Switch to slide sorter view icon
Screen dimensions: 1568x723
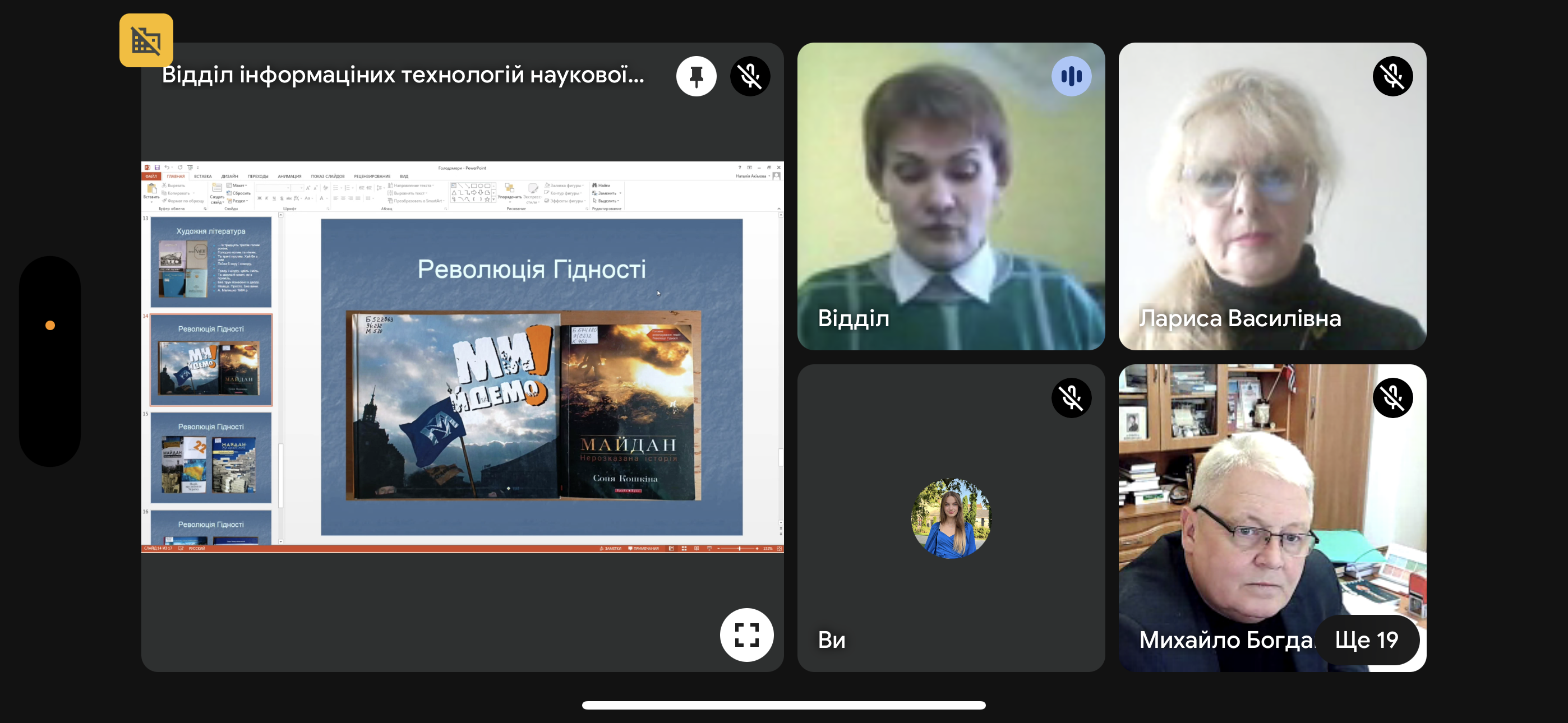click(684, 548)
